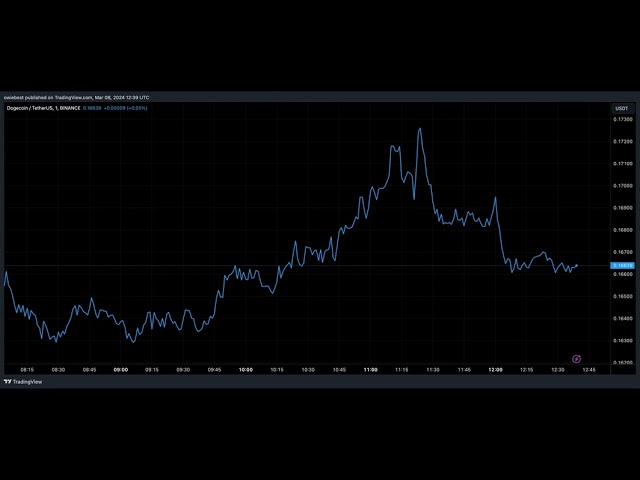Click the 0.17000 price axis label
Screen dimensions: 640x480
621,185
